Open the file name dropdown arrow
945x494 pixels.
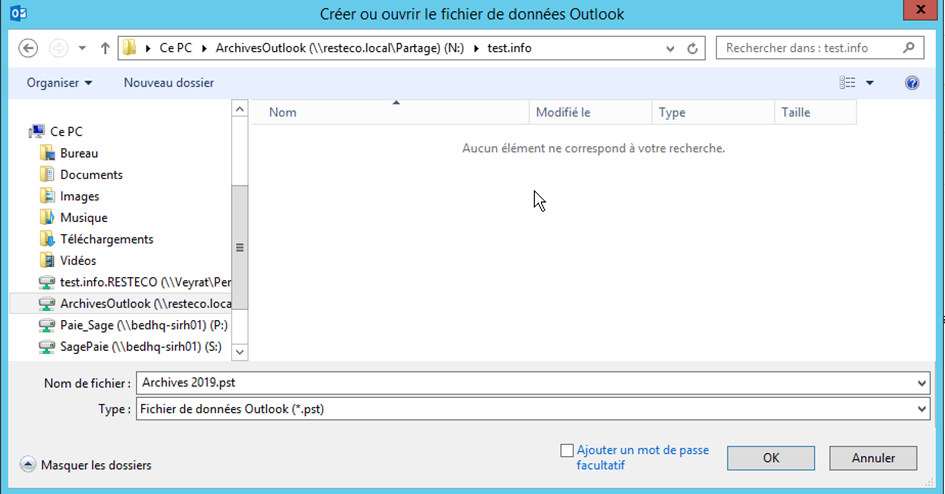pyautogui.click(x=921, y=383)
